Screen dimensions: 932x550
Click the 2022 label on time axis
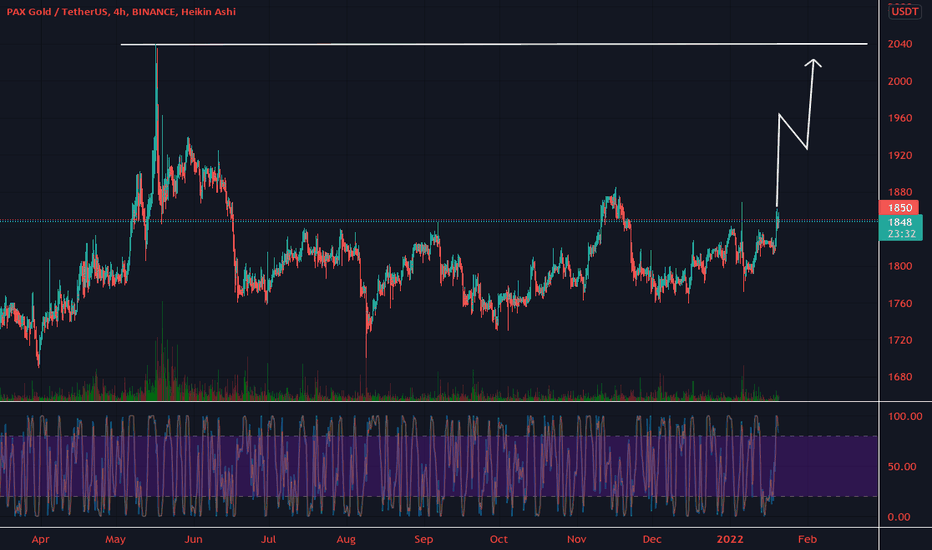[730, 539]
